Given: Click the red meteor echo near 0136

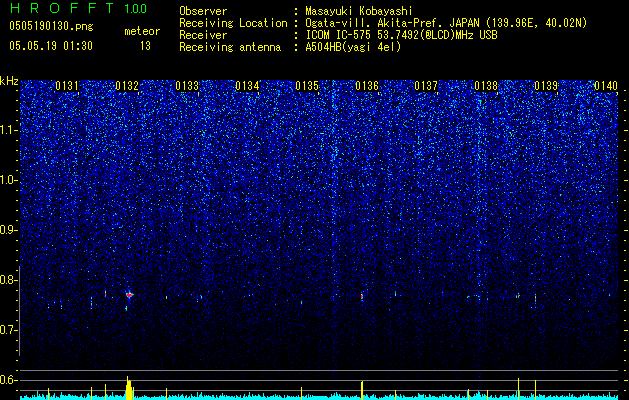Looking at the screenshot, I should click(362, 296).
